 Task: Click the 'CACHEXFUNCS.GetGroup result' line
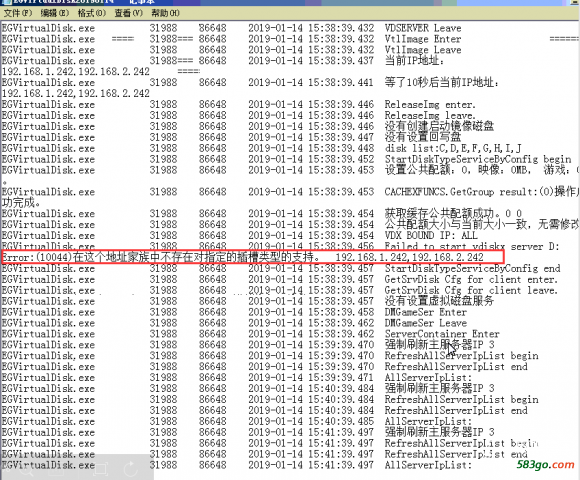290,192
